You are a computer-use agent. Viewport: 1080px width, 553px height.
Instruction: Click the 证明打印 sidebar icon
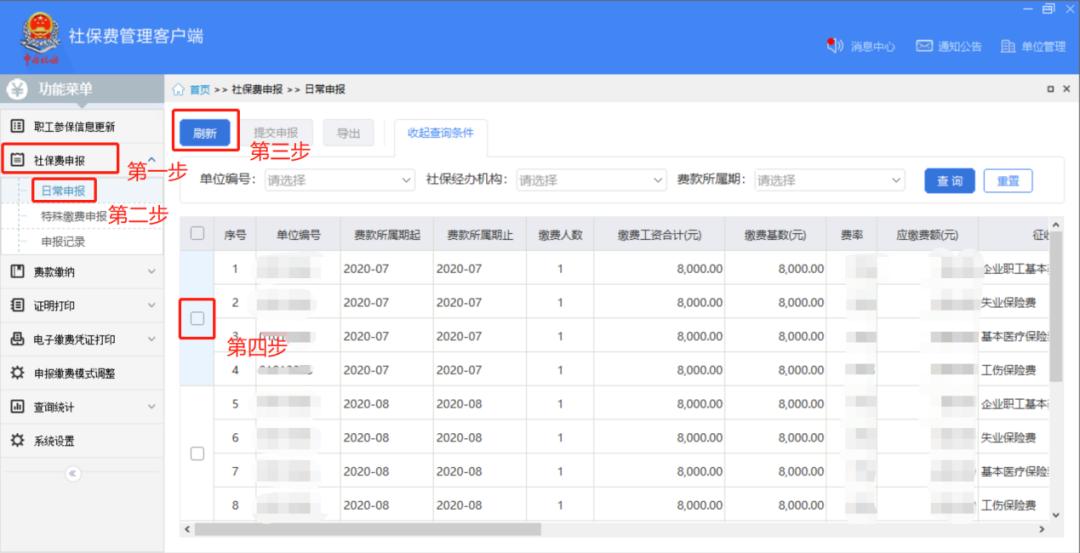tap(17, 306)
